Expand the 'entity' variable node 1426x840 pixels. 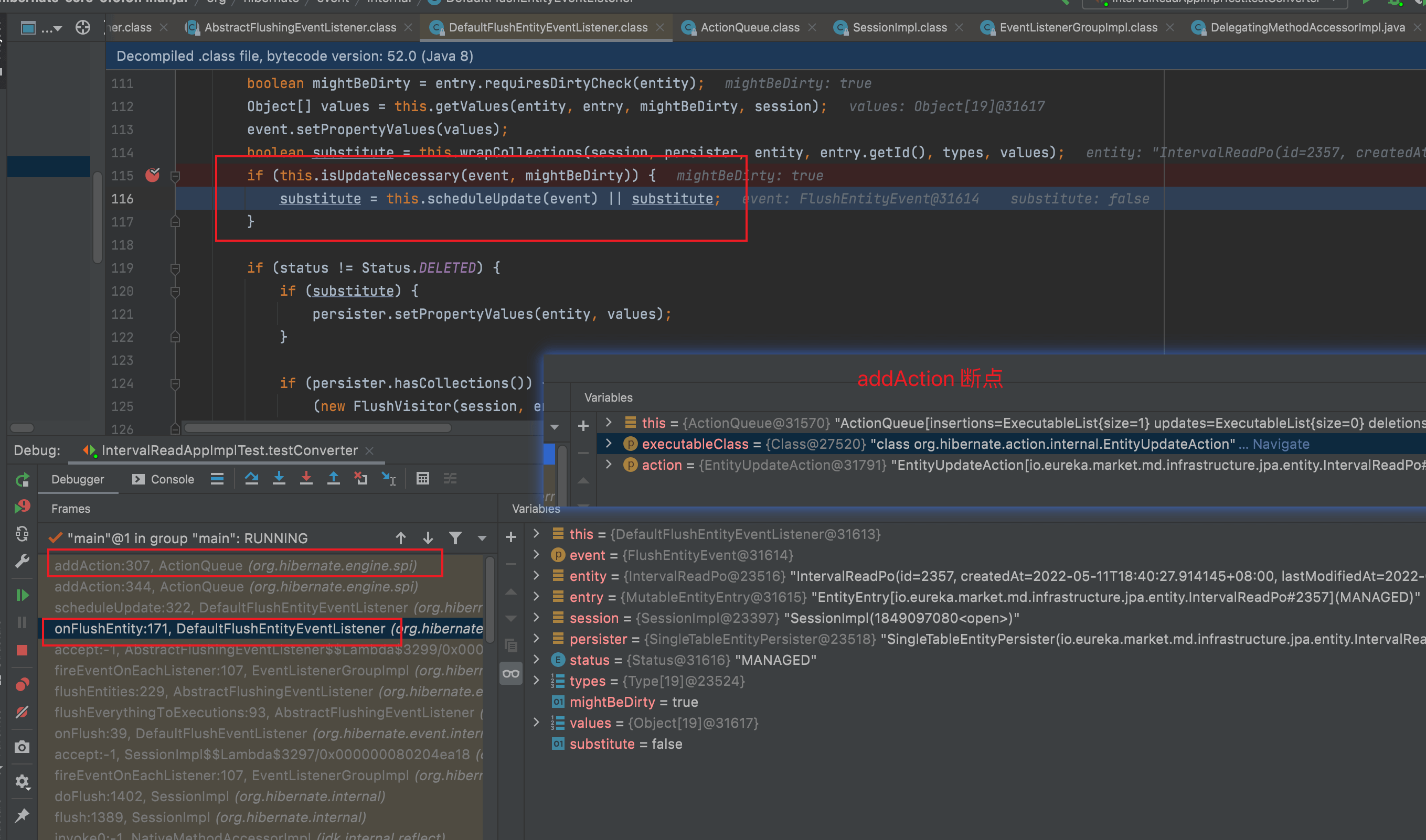point(536,576)
